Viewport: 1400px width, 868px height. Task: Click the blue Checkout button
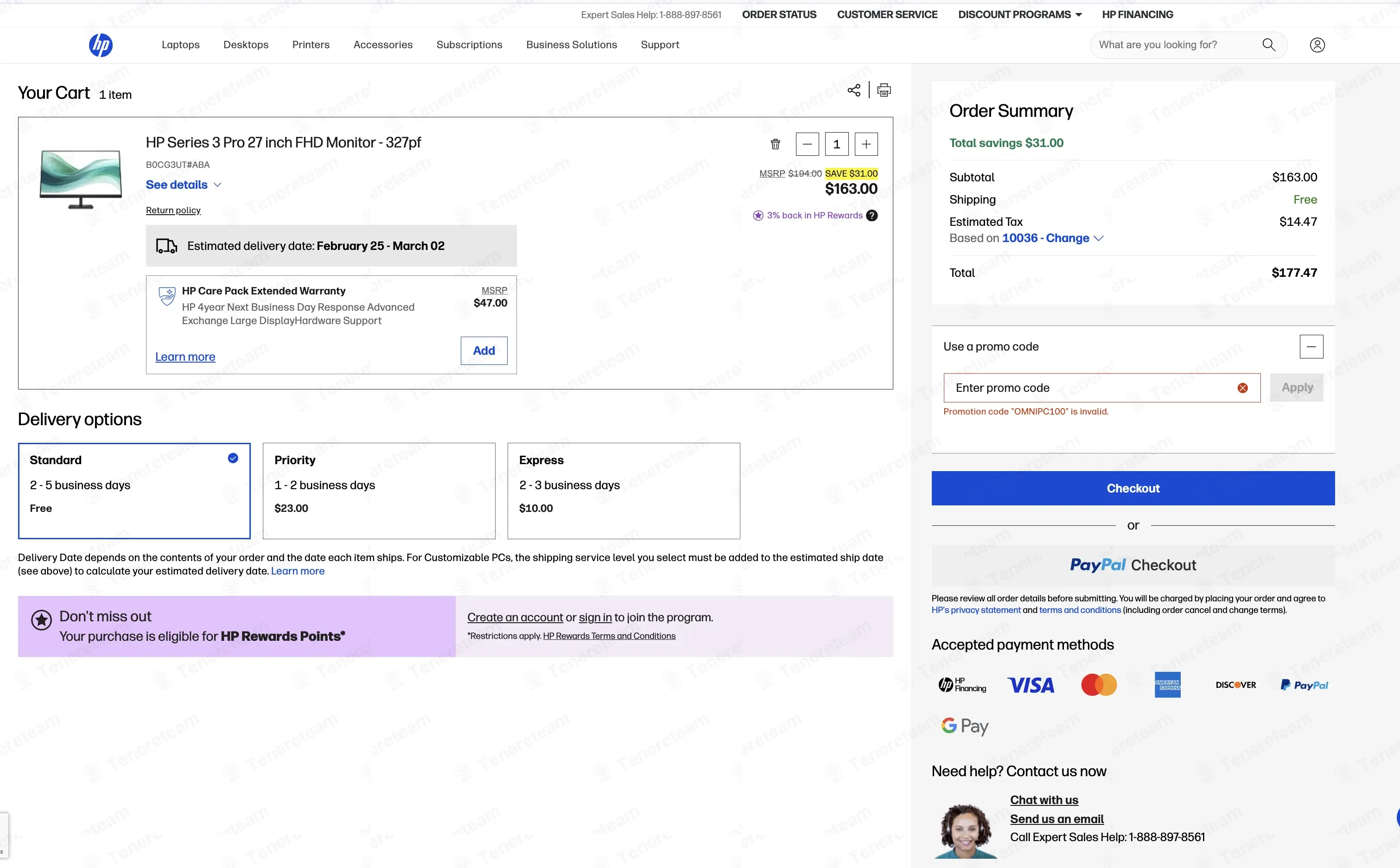[1133, 488]
